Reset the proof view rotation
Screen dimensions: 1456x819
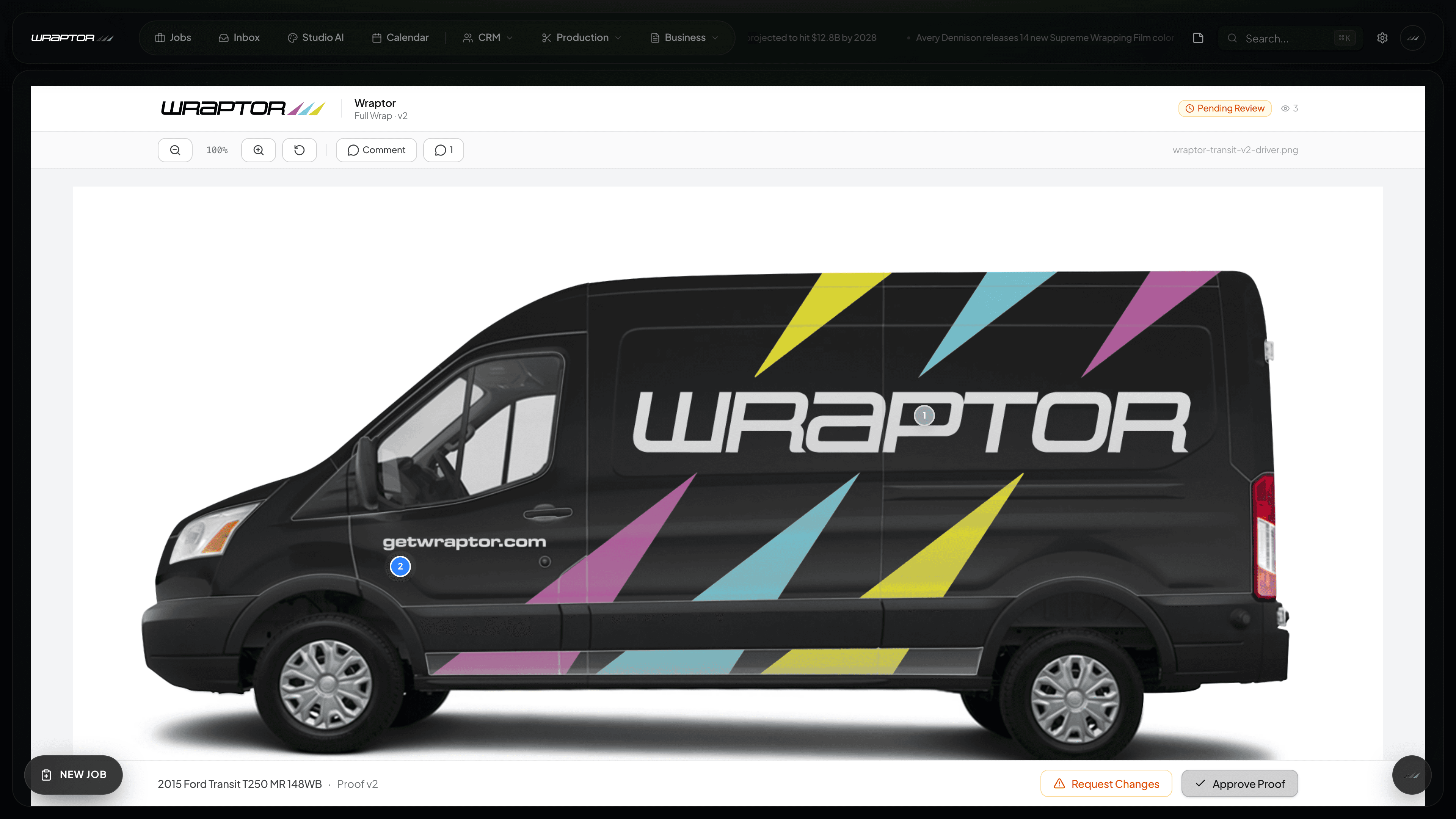(x=300, y=150)
